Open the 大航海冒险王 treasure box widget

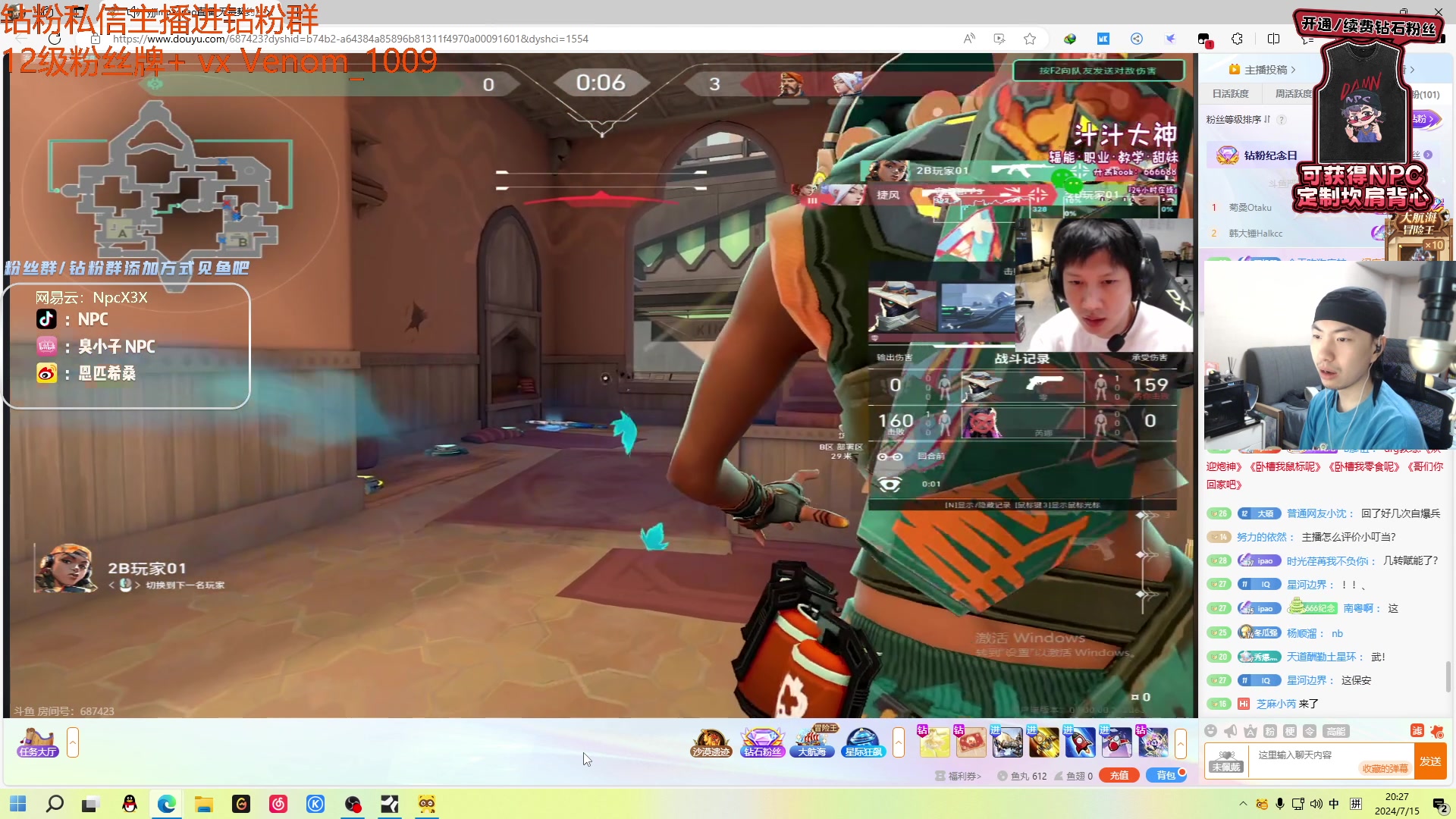click(1420, 235)
